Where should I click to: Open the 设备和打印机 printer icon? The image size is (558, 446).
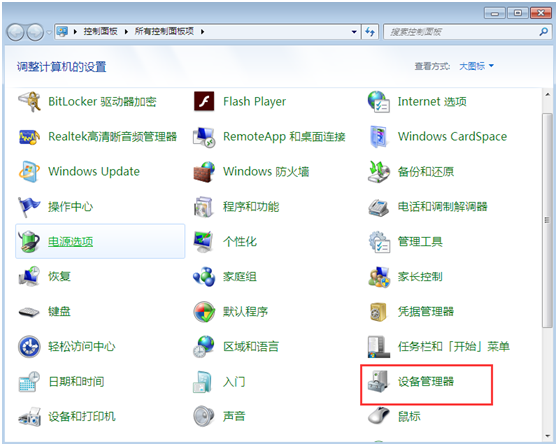point(29,416)
